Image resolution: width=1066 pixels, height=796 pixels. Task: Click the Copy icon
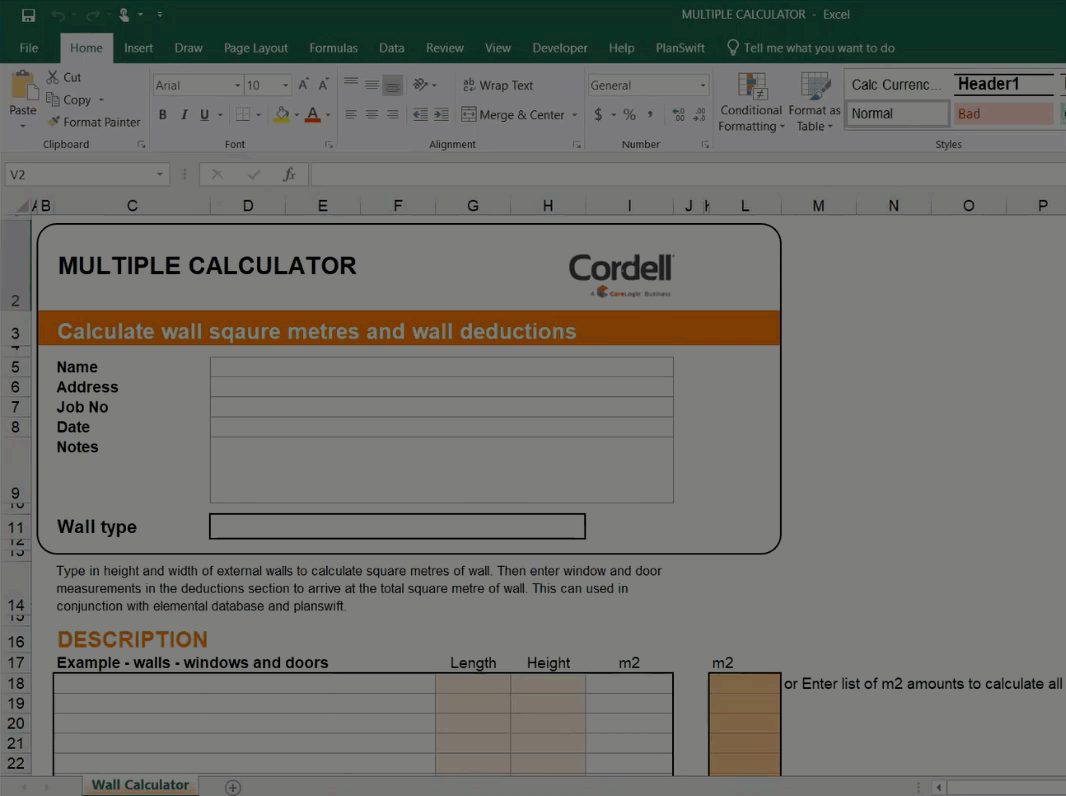click(x=52, y=99)
